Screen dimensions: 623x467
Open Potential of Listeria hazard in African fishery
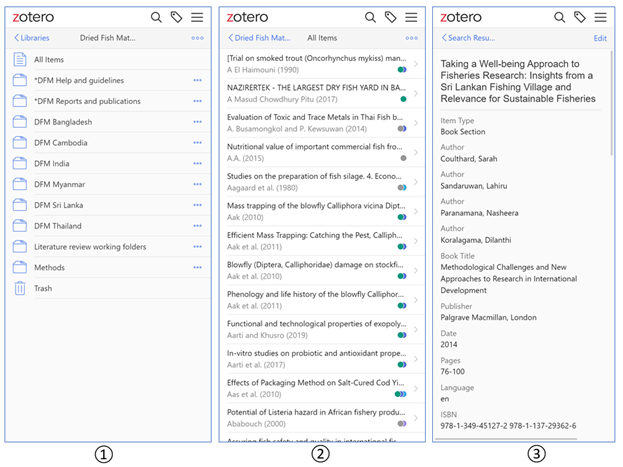click(x=322, y=418)
